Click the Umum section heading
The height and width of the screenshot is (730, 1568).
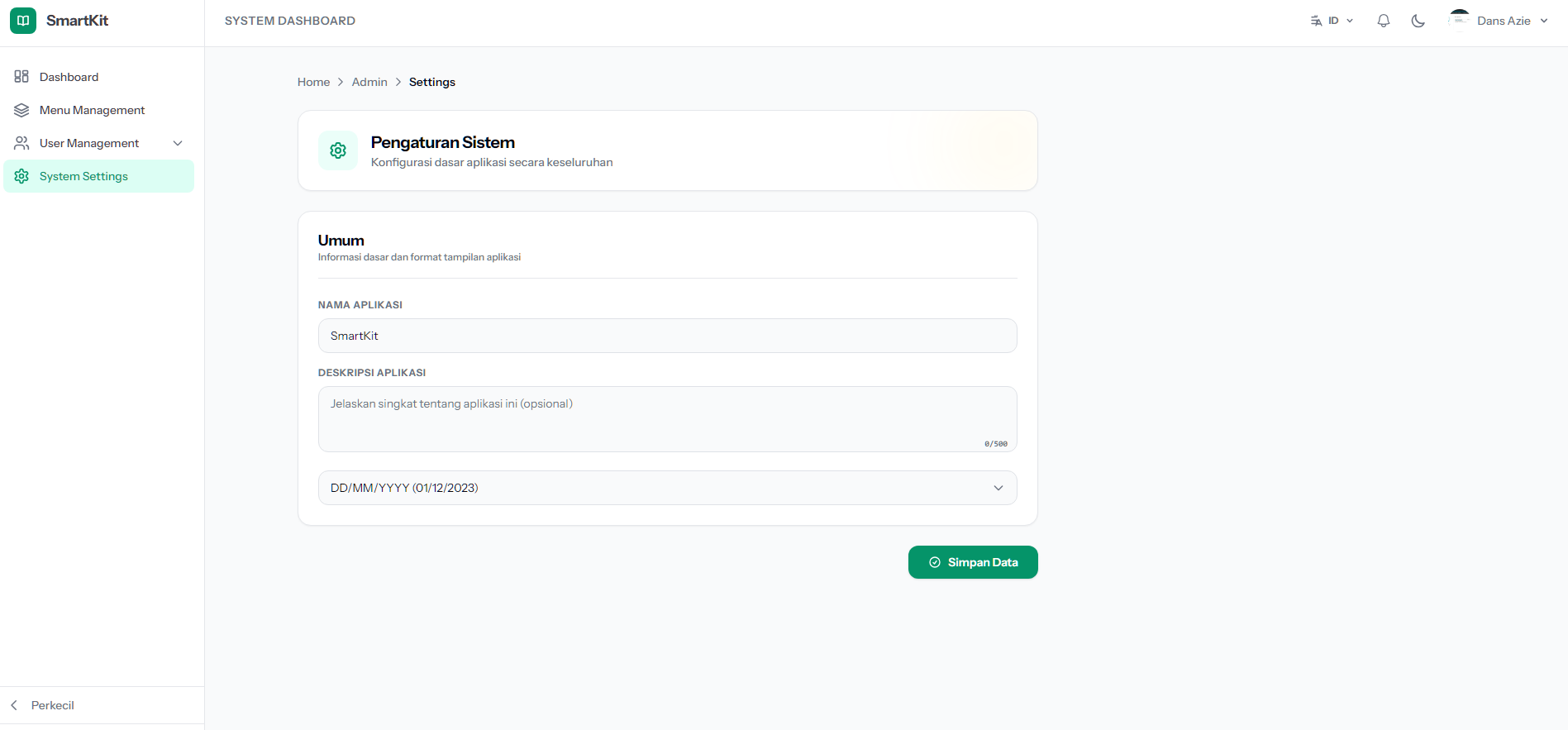click(341, 241)
